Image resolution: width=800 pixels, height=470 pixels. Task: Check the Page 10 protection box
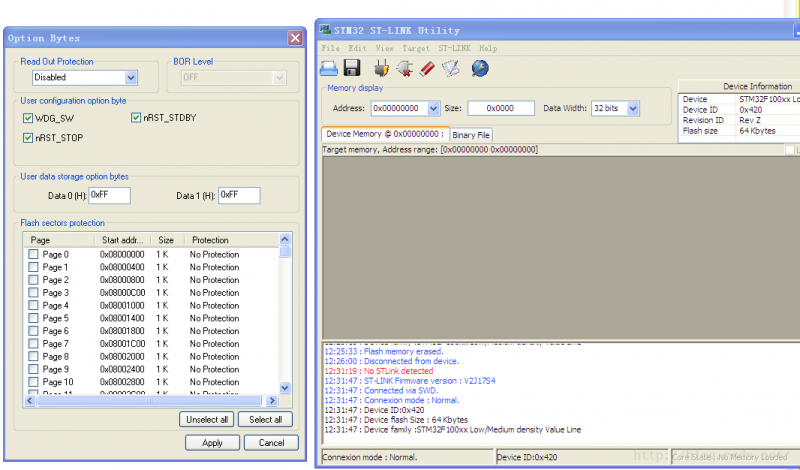33,381
